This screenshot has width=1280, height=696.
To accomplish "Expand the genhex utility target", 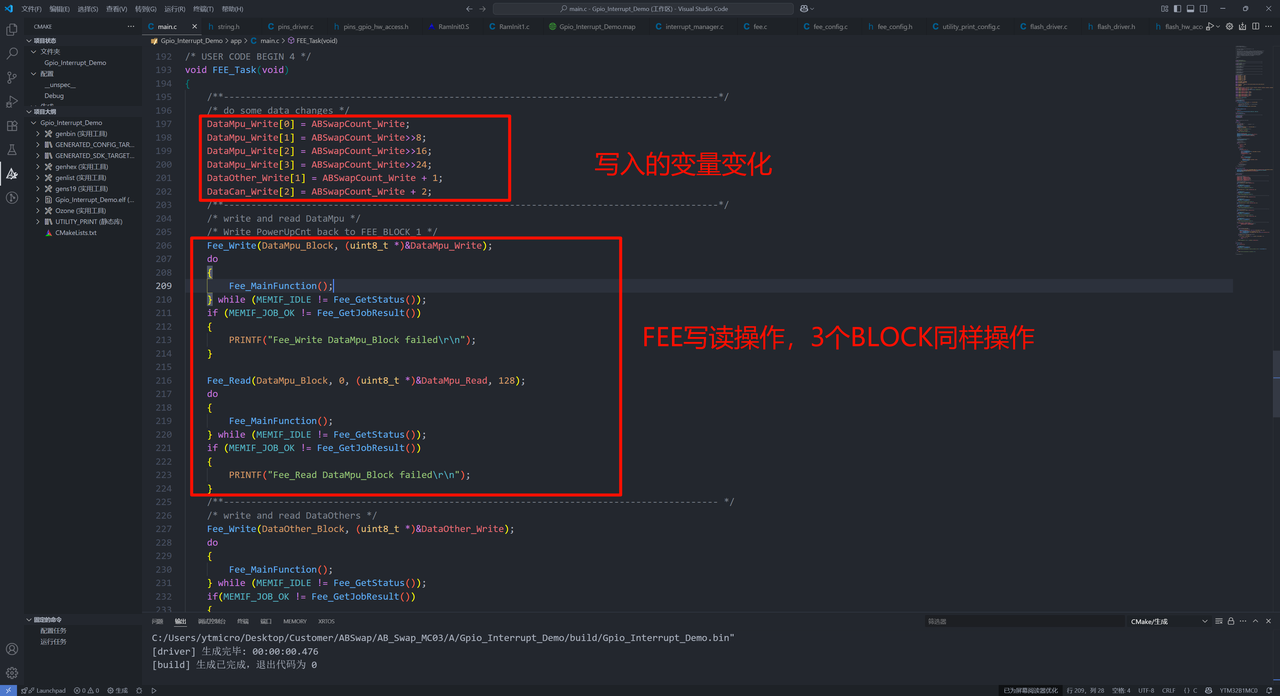I will click(38, 167).
